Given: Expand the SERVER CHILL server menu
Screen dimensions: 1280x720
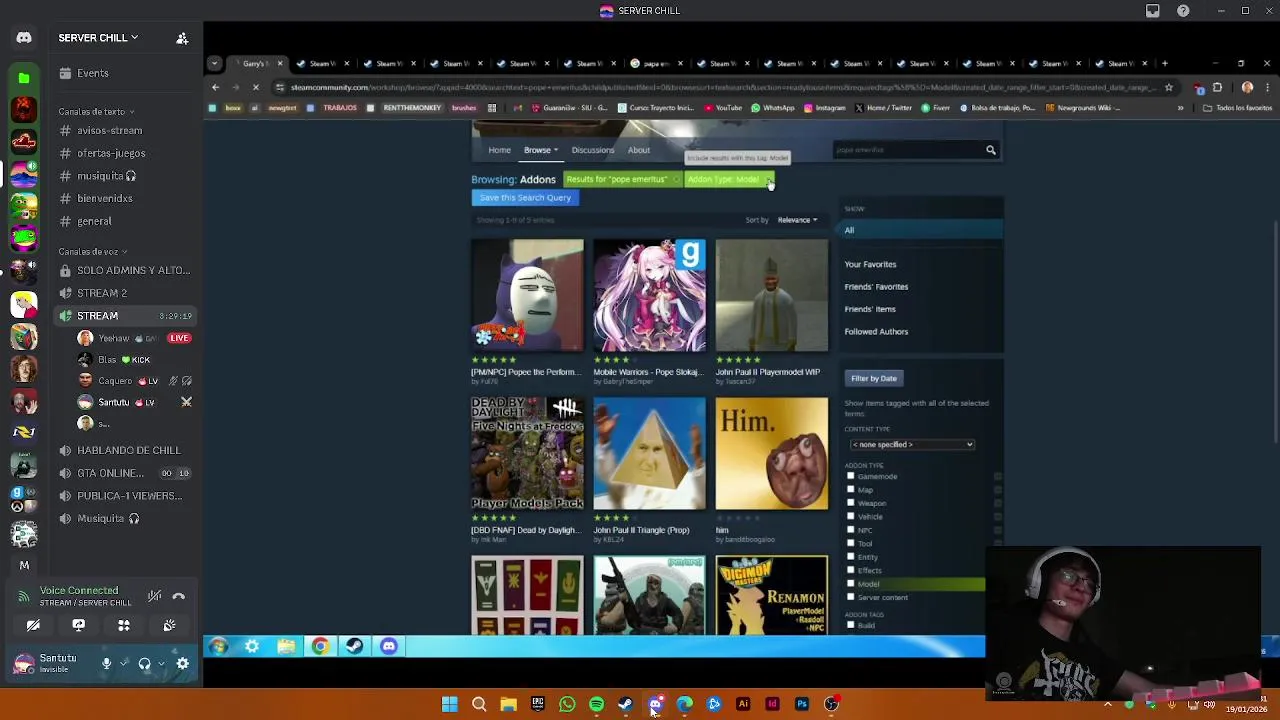Looking at the screenshot, I should tap(98, 38).
